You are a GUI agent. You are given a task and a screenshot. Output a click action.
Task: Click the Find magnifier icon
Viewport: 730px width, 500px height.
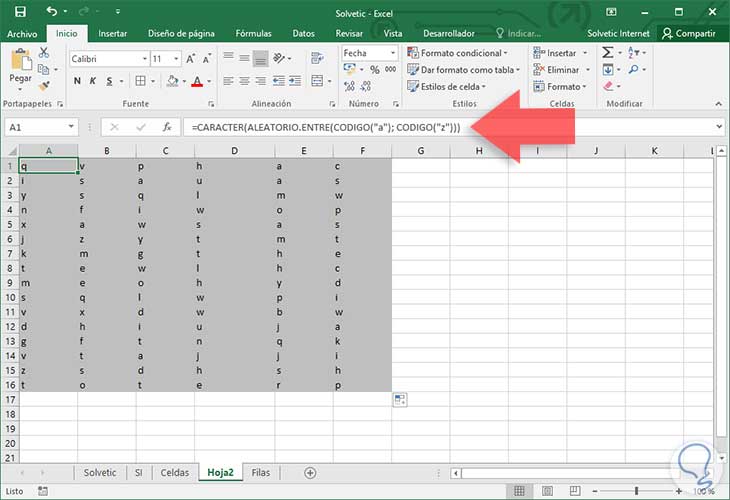[x=633, y=69]
